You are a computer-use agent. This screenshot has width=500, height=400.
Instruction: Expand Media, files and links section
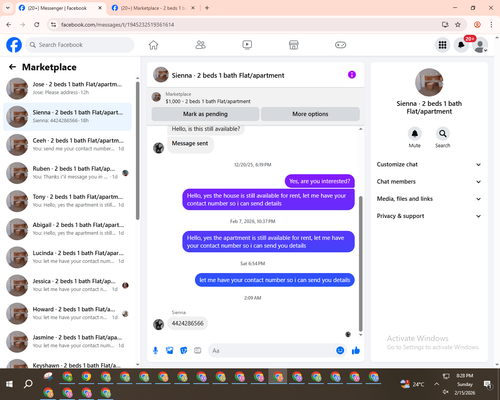pos(429,199)
